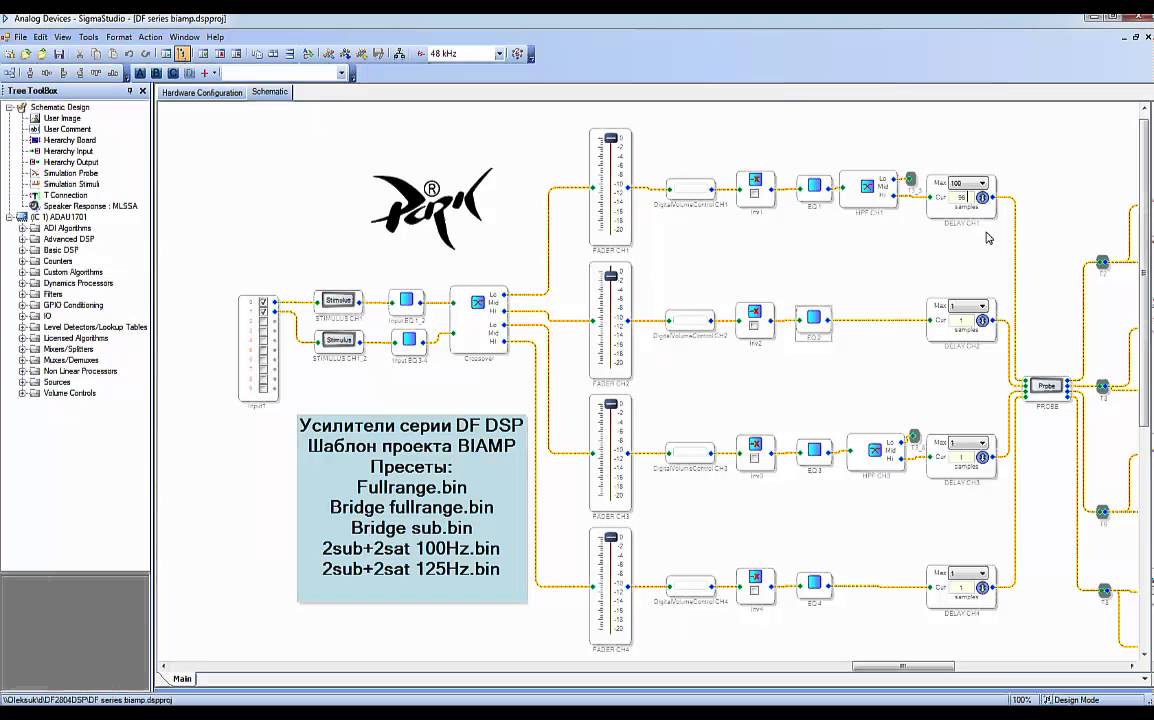
Task: Select the Schematic tab
Action: 269,92
